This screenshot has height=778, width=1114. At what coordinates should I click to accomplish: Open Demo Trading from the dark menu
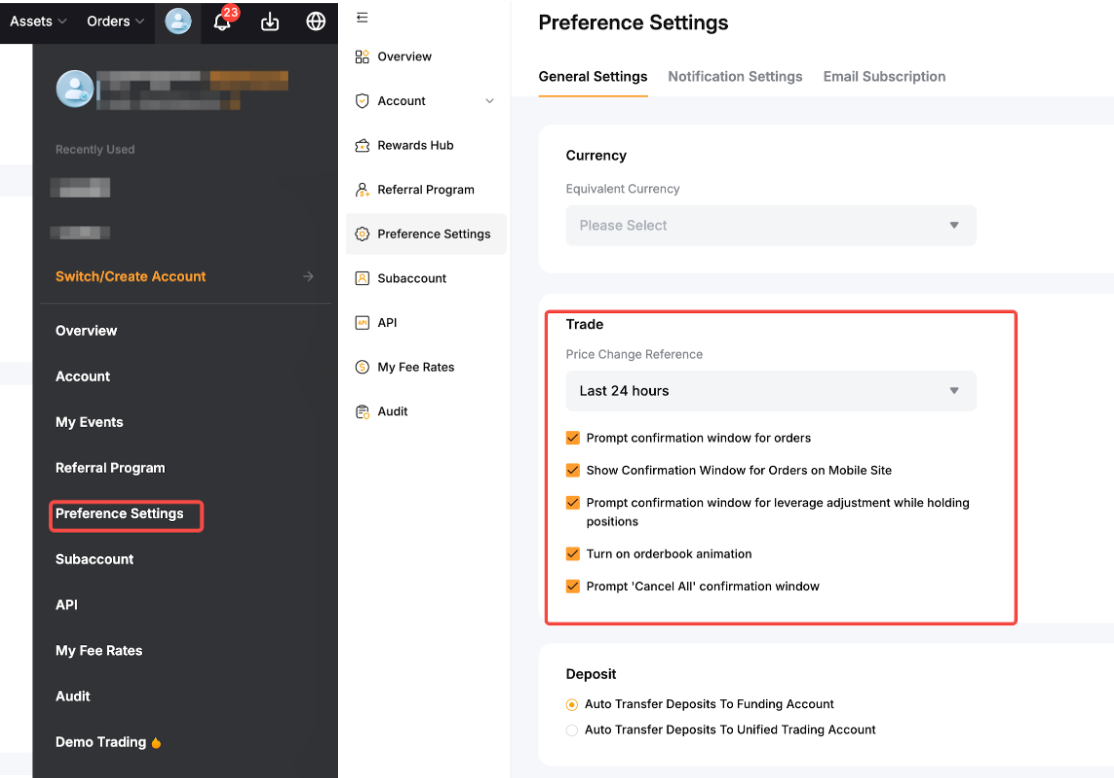(101, 742)
